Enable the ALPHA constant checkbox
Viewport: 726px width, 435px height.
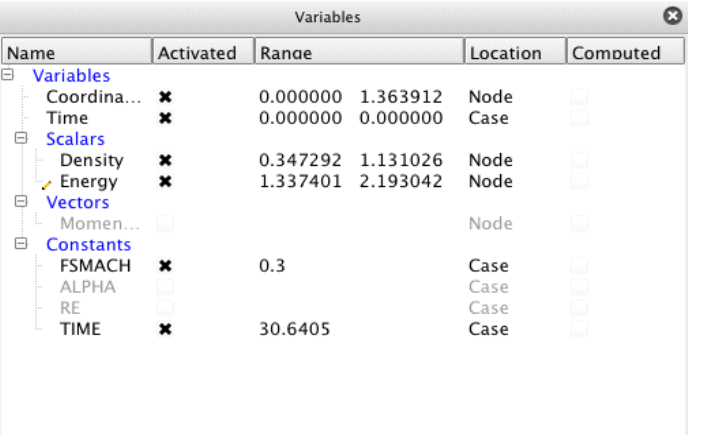point(166,287)
